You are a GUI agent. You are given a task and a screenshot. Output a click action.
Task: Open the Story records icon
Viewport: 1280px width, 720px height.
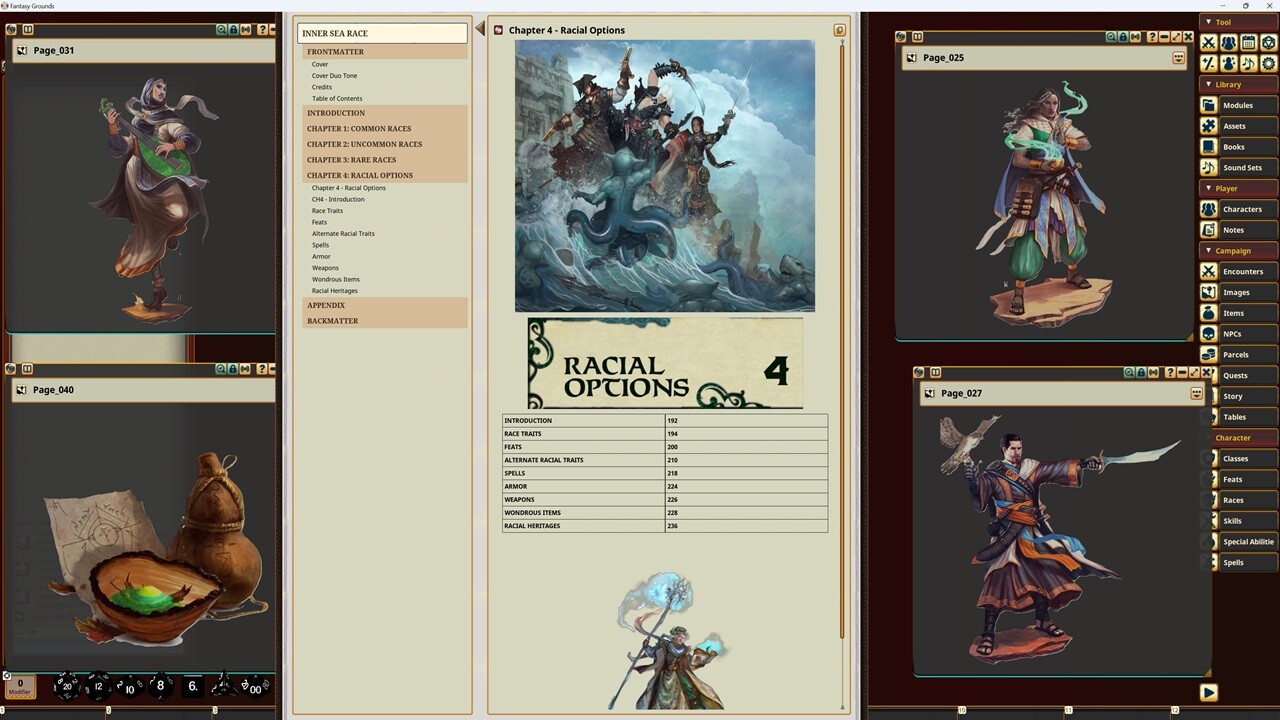pos(1233,396)
